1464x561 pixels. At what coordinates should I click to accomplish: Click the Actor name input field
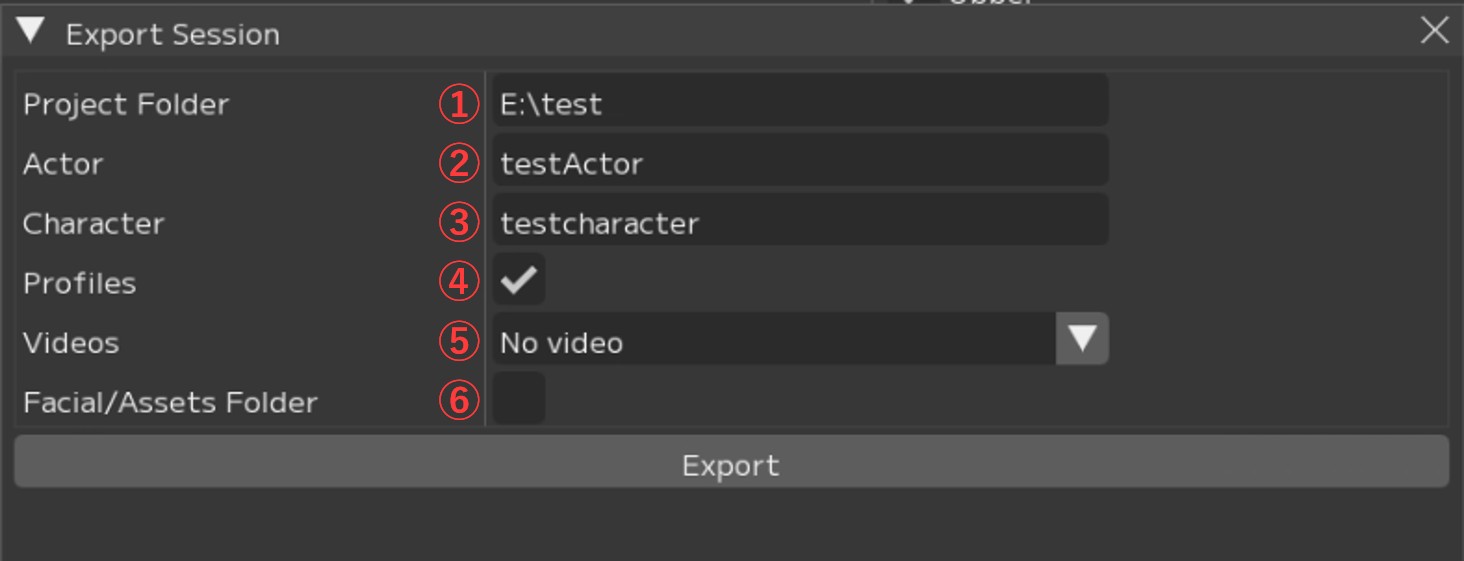(799, 163)
